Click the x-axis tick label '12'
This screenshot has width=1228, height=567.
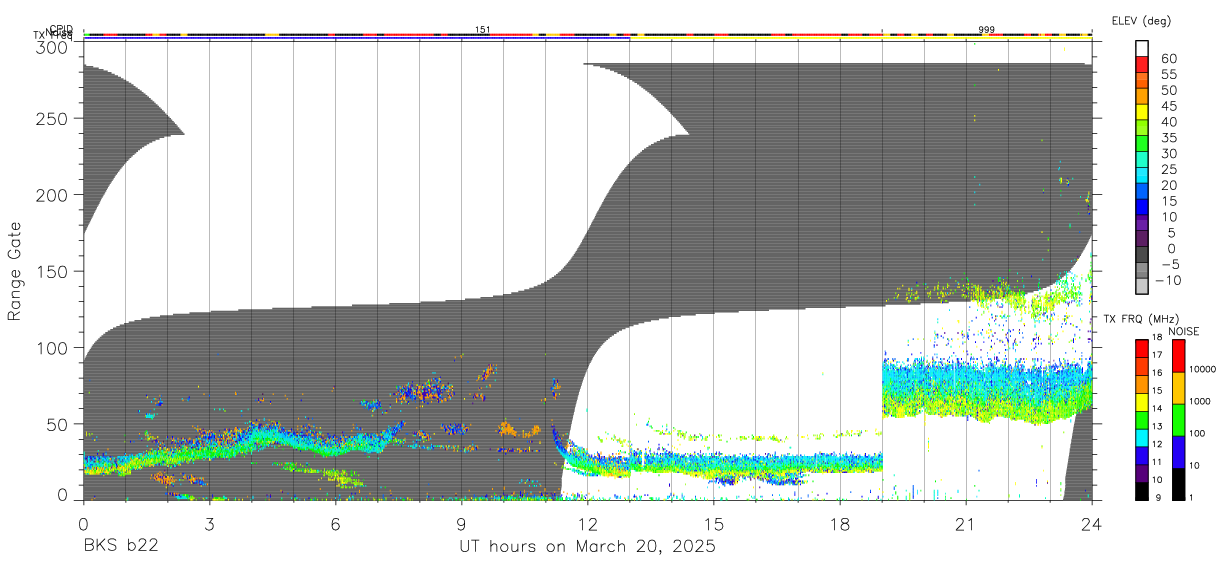587,524
